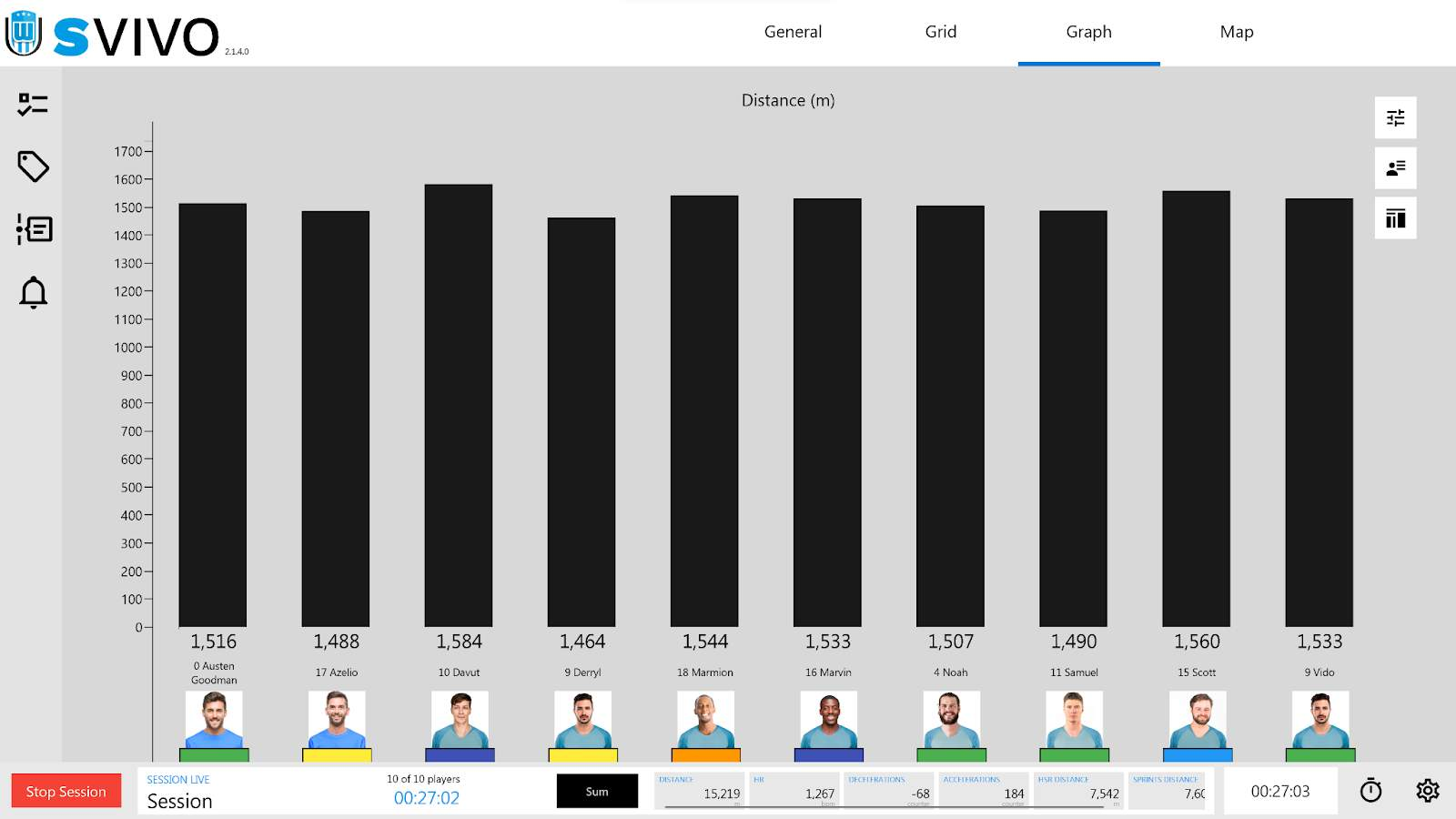Image resolution: width=1456 pixels, height=819 pixels.
Task: Click Austen Goodman's player photo
Action: (214, 720)
